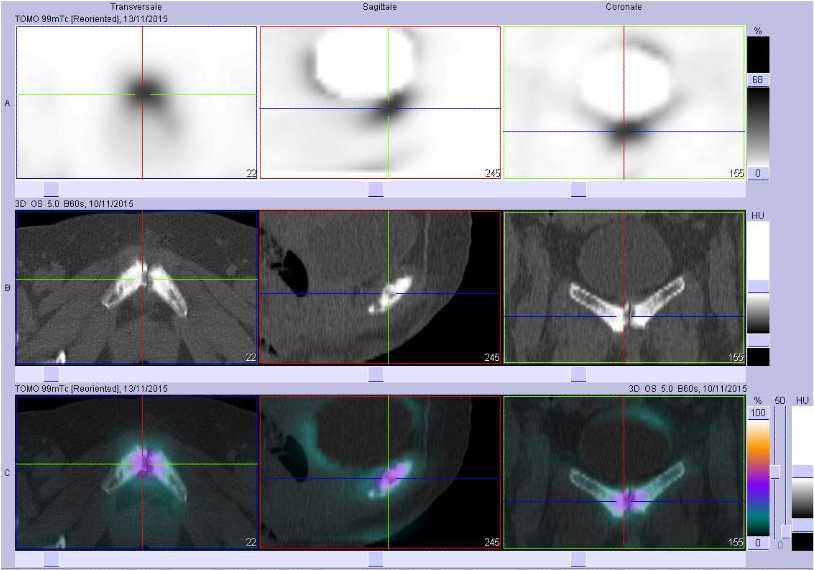The width and height of the screenshot is (814, 570).
Task: Click the slice scrollbar thumb under row A transversal
Action: (51, 189)
